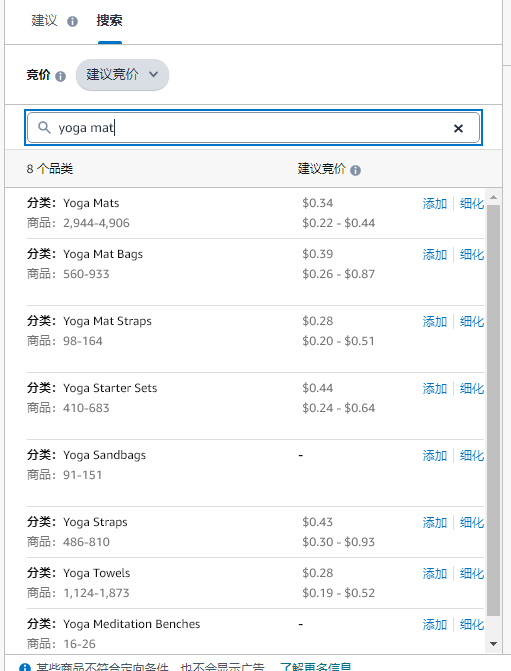511x671 pixels.
Task: Click info icon beside 建议竞价 column header
Action: point(355,170)
